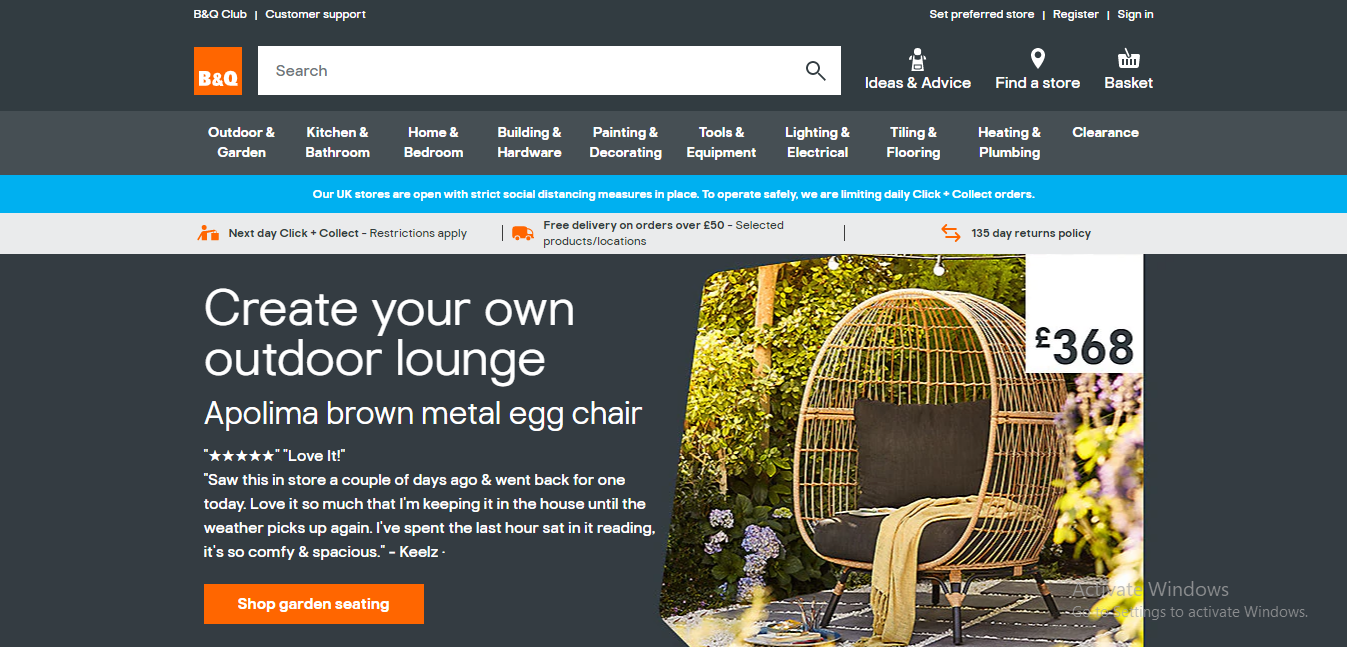
Task: Select Heating & Plumbing
Action: [x=1008, y=142]
